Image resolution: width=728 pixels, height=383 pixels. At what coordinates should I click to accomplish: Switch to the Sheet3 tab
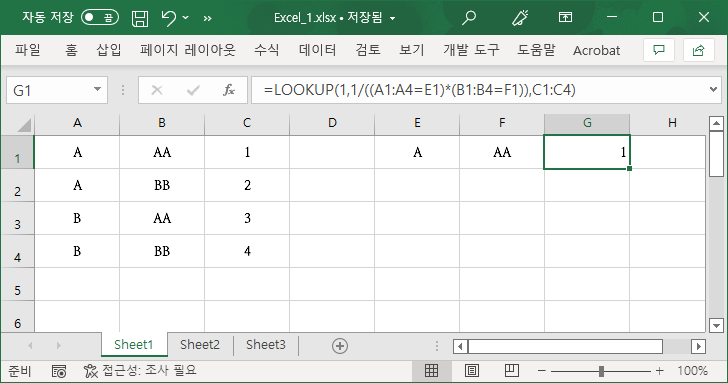tap(266, 344)
